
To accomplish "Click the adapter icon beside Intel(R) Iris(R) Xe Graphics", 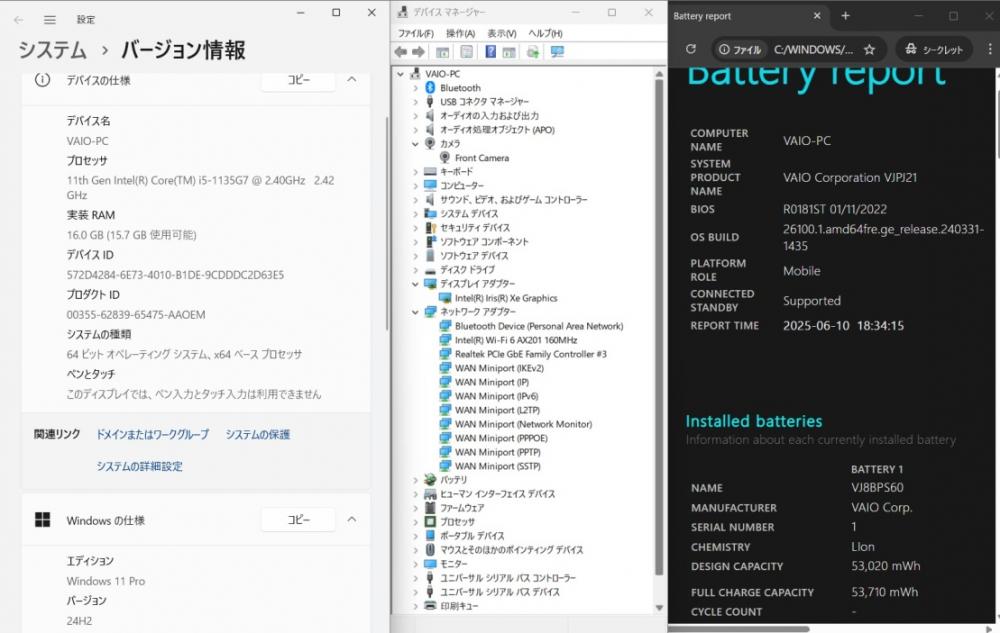I will (445, 298).
